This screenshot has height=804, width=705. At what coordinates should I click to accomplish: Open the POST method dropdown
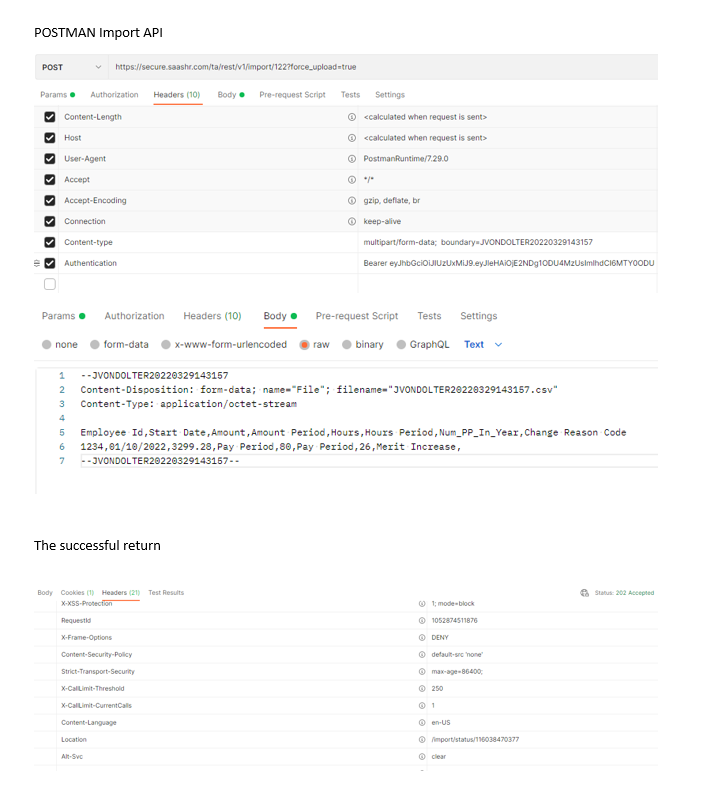pyautogui.click(x=71, y=66)
